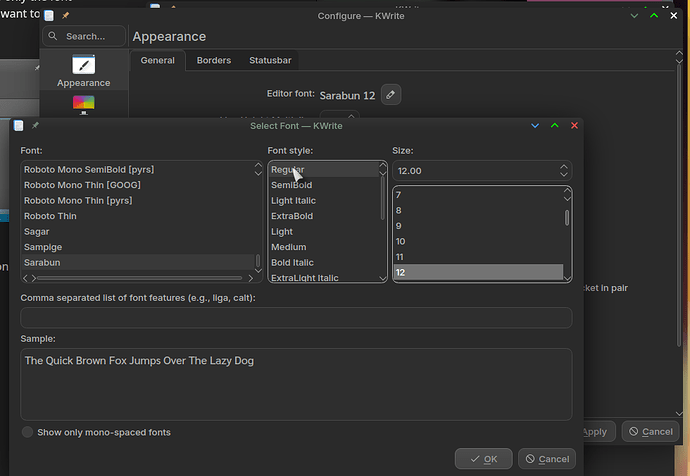
Task: Select size 12 in list
Action: (478, 272)
